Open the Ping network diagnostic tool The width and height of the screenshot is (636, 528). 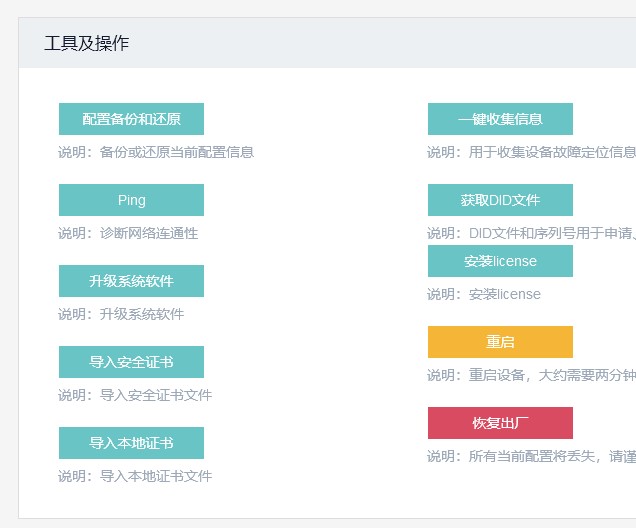click(131, 200)
